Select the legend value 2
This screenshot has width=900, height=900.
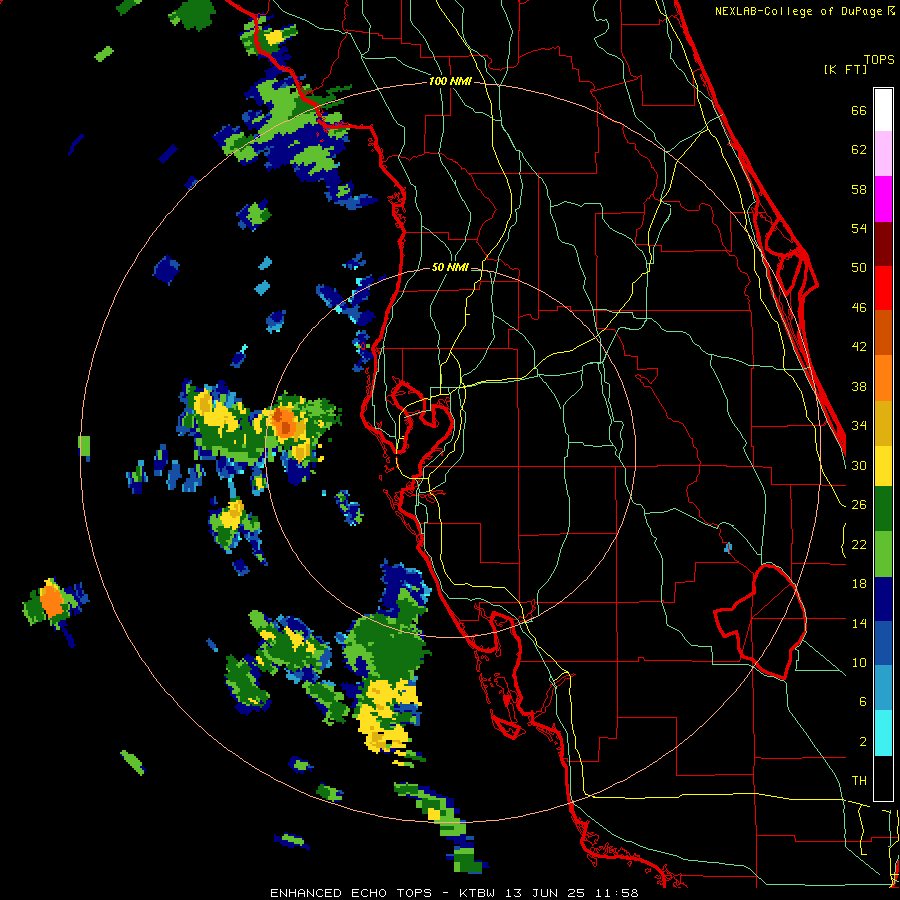click(863, 741)
